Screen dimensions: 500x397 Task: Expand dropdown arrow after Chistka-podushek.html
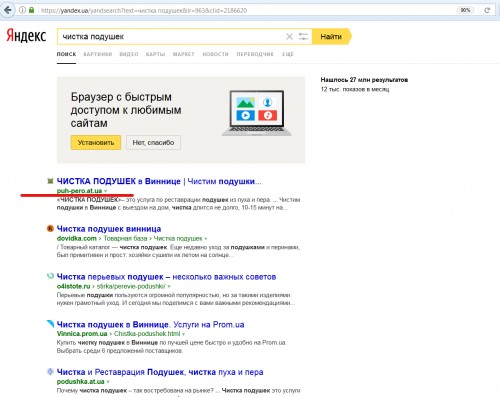coord(183,334)
